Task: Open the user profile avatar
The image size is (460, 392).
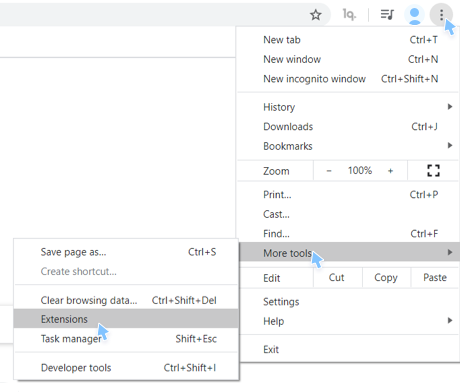Action: (x=414, y=15)
